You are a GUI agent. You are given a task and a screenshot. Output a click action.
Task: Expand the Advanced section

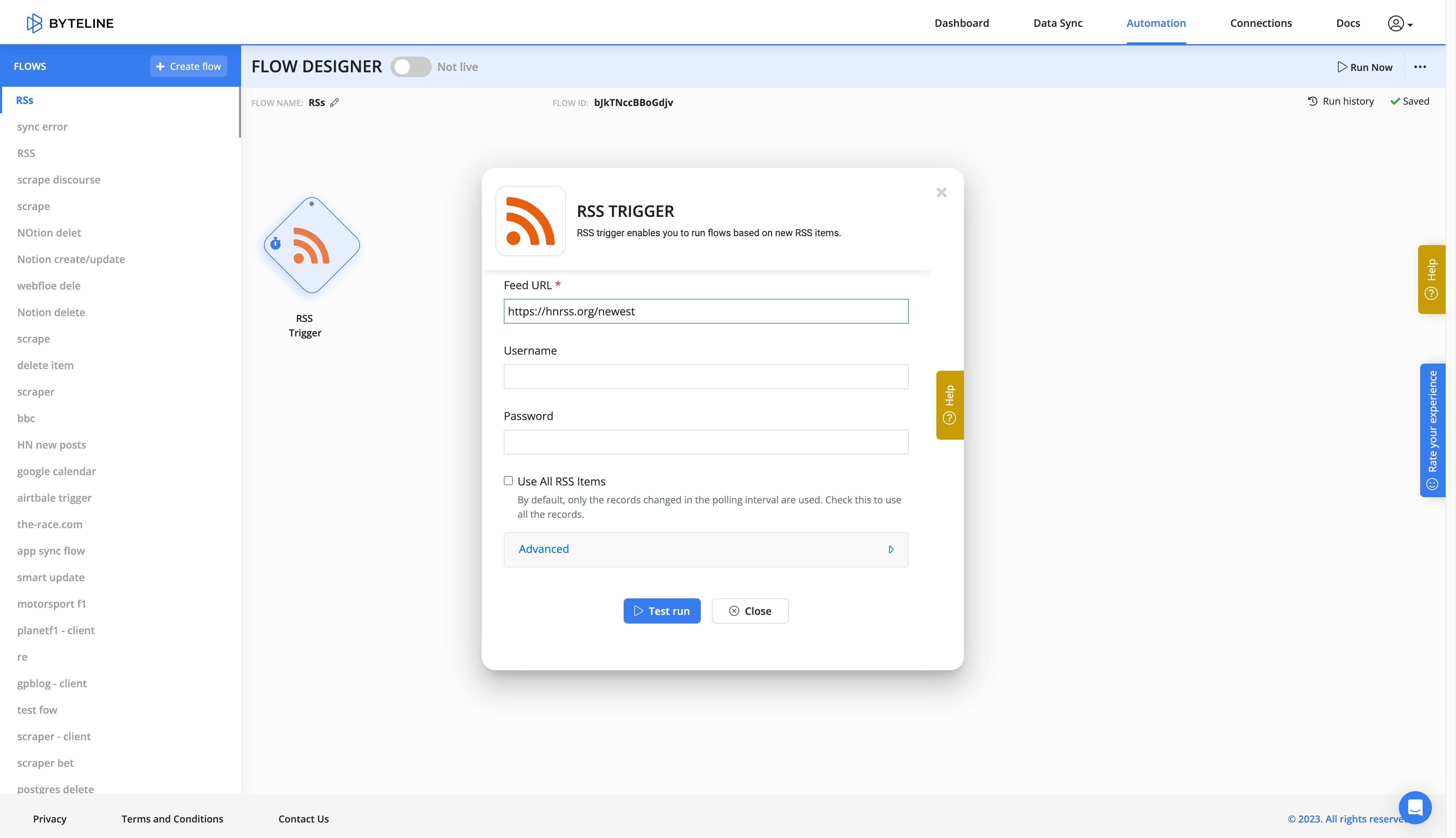click(706, 549)
